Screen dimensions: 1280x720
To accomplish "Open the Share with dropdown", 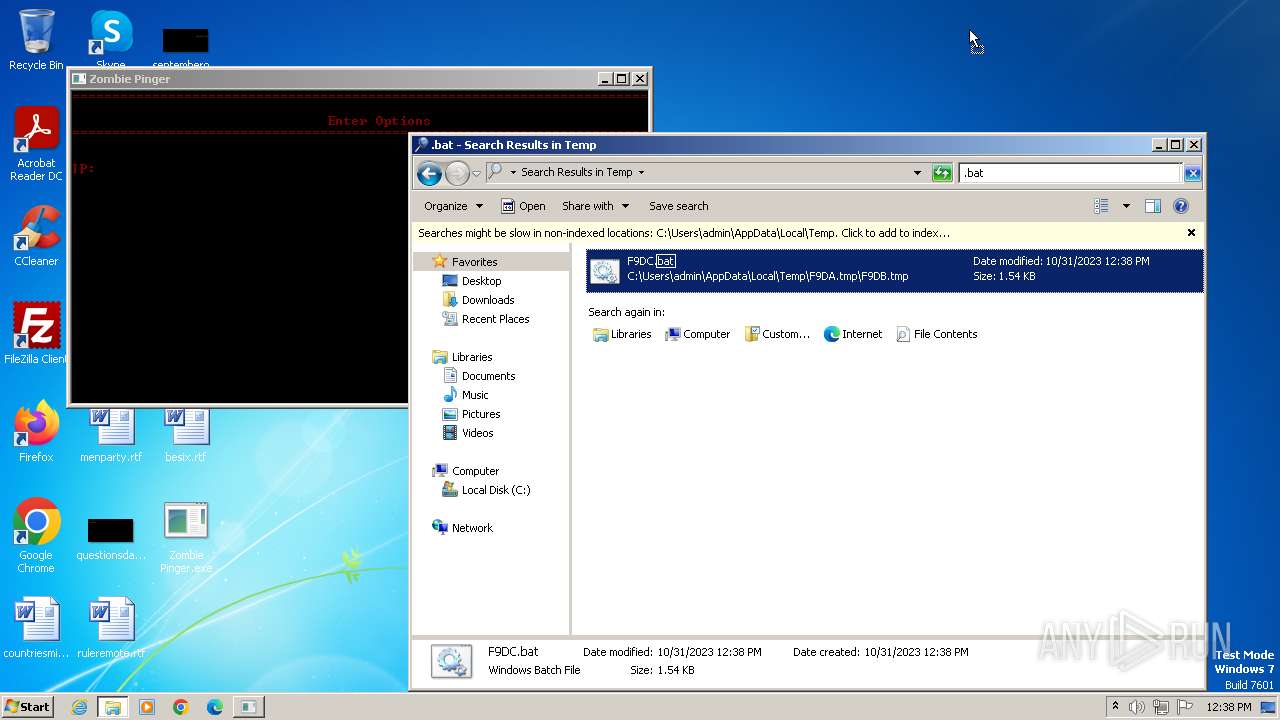I will click(595, 206).
